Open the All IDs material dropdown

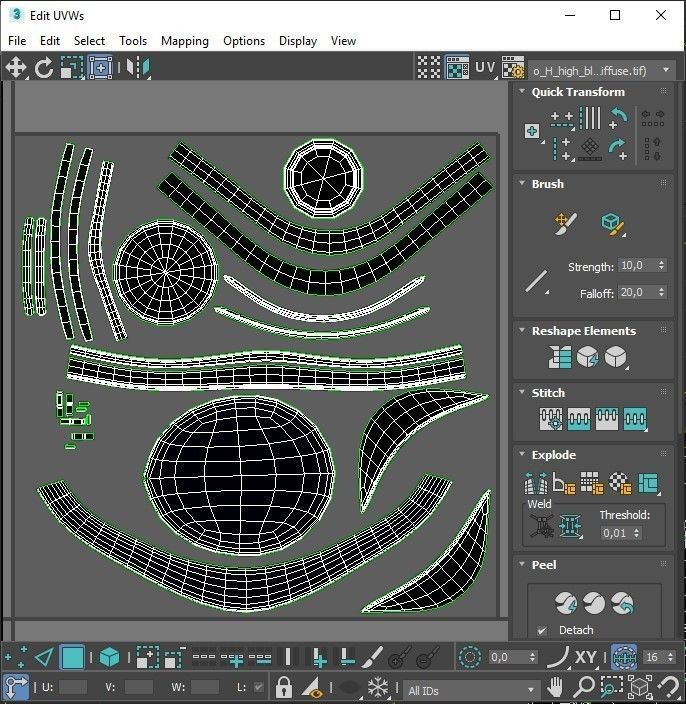[471, 690]
